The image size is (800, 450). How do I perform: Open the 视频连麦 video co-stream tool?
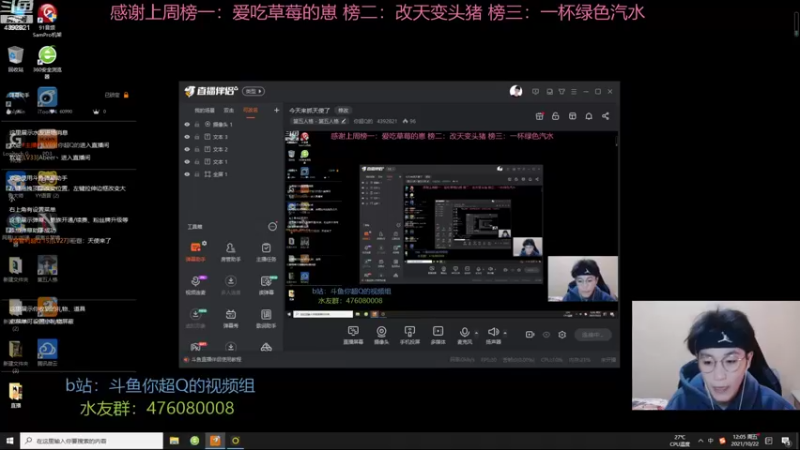click(x=195, y=285)
